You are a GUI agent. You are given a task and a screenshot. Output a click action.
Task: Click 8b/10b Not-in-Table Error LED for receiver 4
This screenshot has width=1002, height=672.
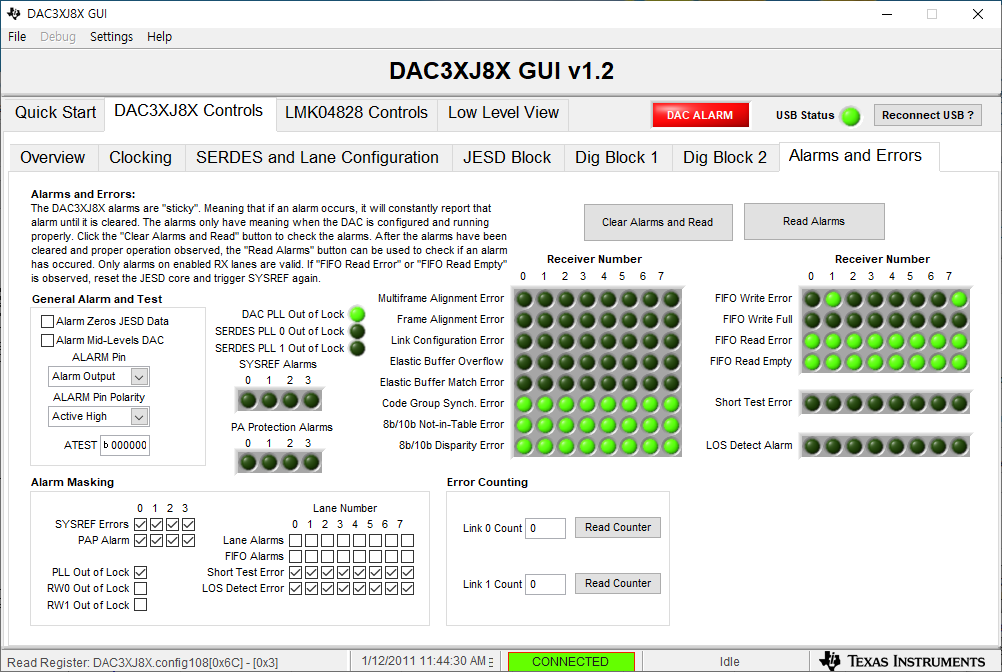tap(608, 425)
